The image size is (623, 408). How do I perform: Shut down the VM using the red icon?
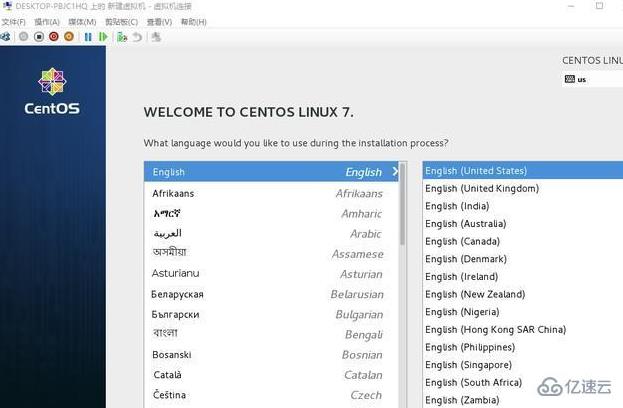click(x=54, y=37)
